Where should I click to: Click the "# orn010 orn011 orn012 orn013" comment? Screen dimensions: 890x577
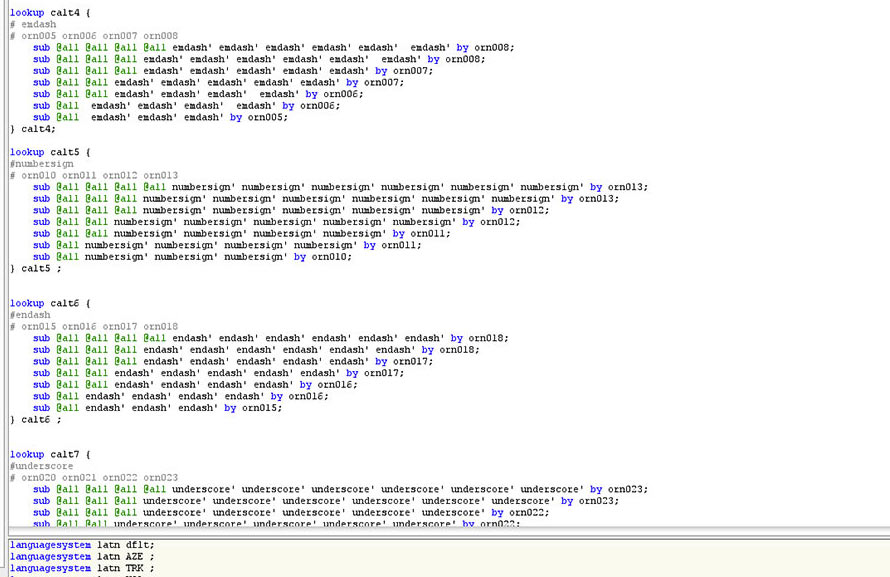tap(94, 175)
